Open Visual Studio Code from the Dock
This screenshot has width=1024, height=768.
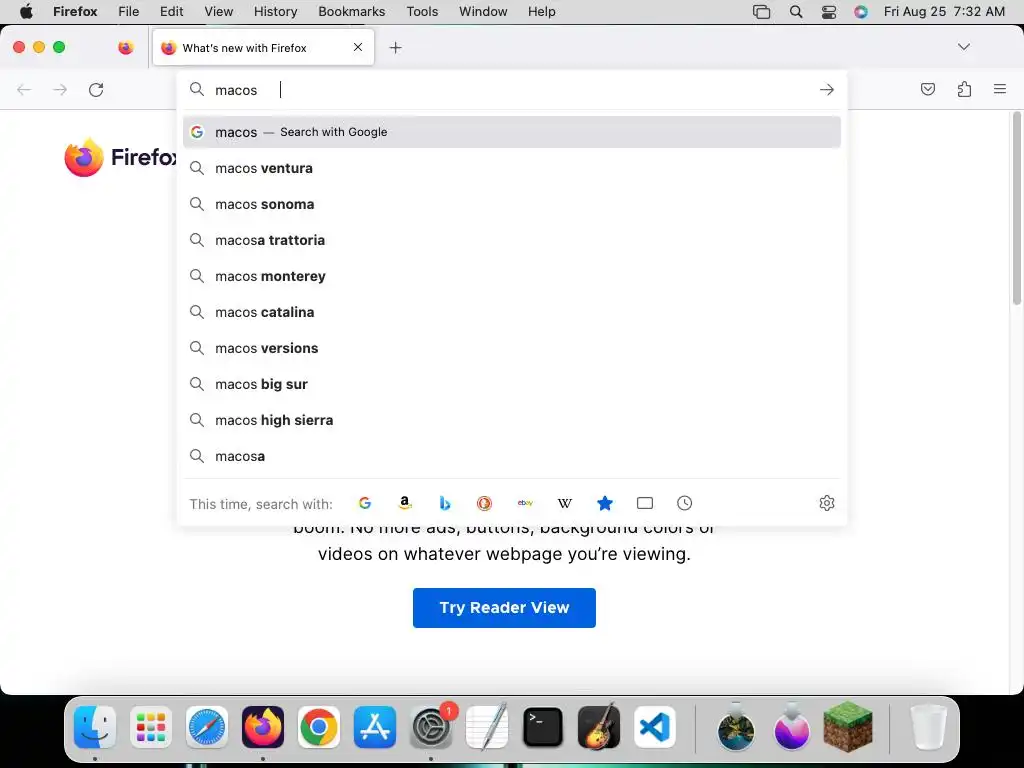pyautogui.click(x=655, y=727)
